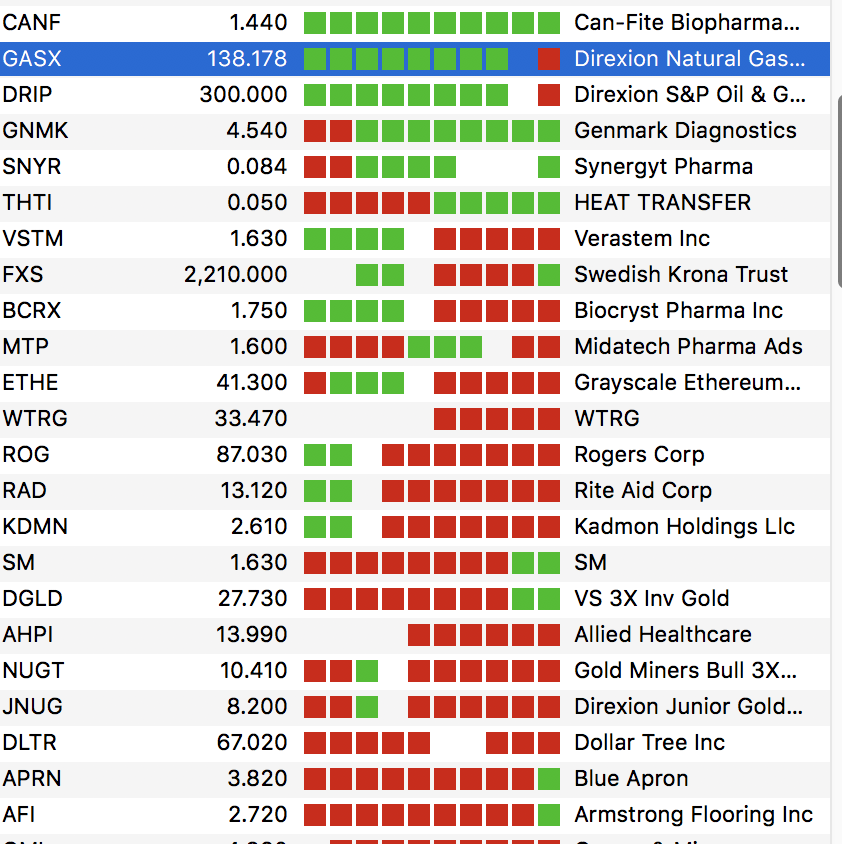This screenshot has height=844, width=842.
Task: Click the price 27.730 for DGLD
Action: point(252,599)
